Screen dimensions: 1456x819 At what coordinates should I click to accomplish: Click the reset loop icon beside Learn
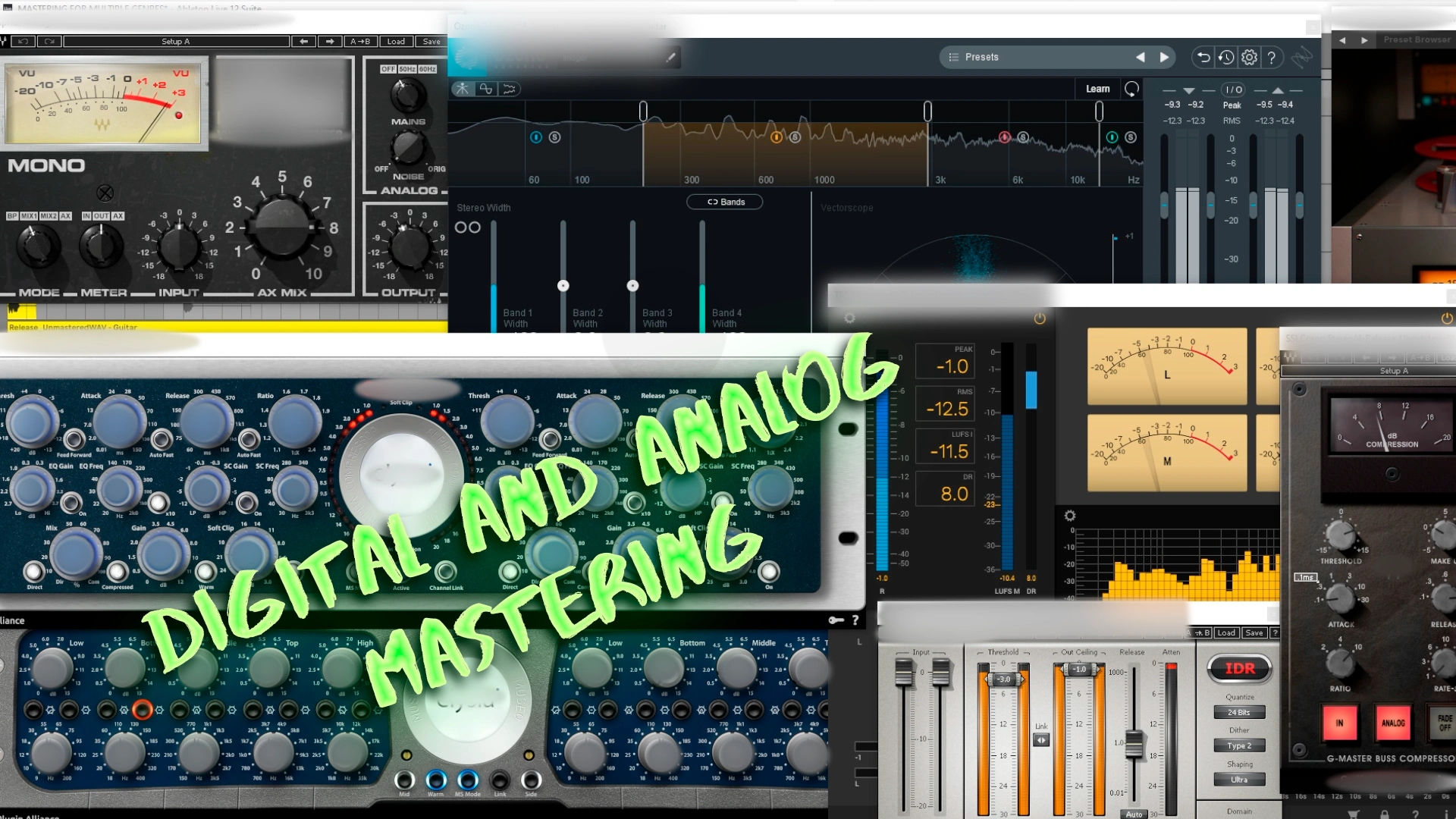point(1131,89)
